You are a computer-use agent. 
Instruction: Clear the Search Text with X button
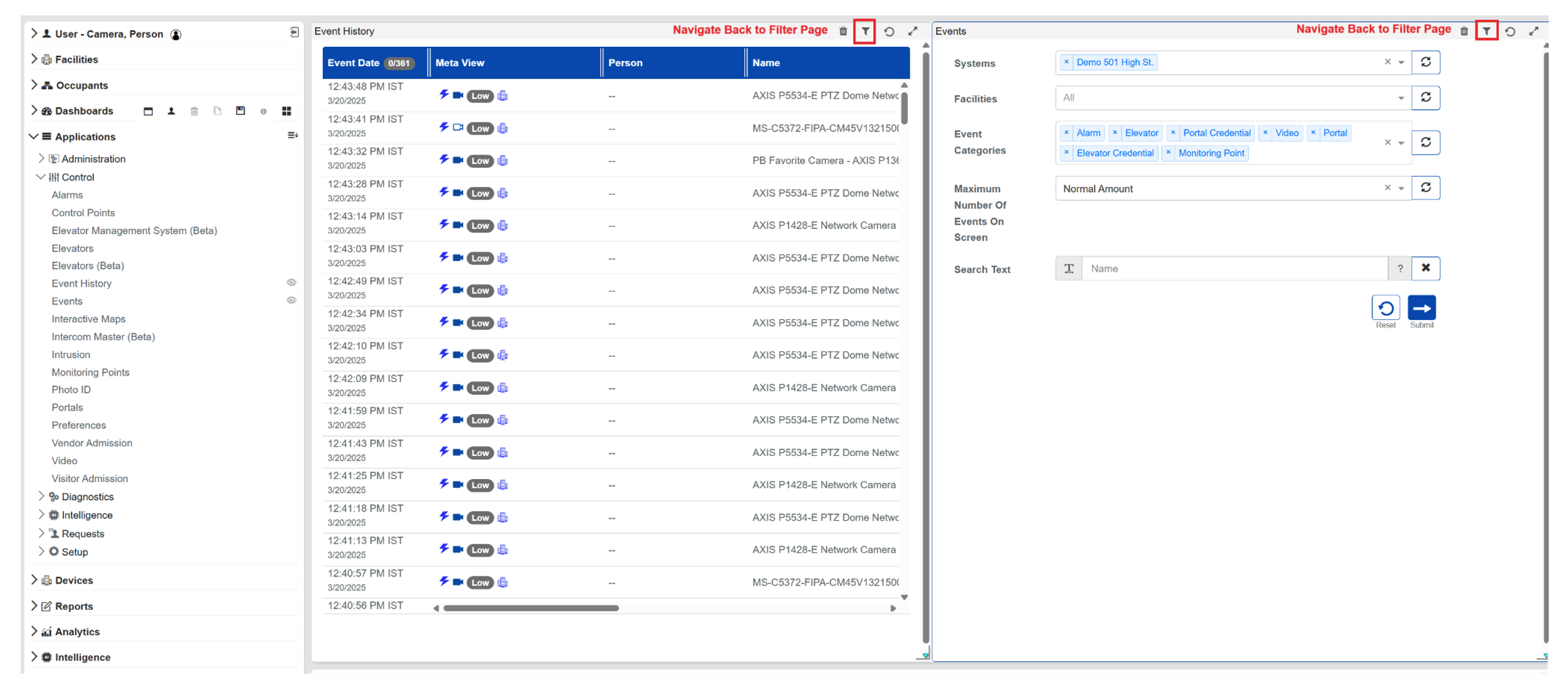coord(1426,268)
